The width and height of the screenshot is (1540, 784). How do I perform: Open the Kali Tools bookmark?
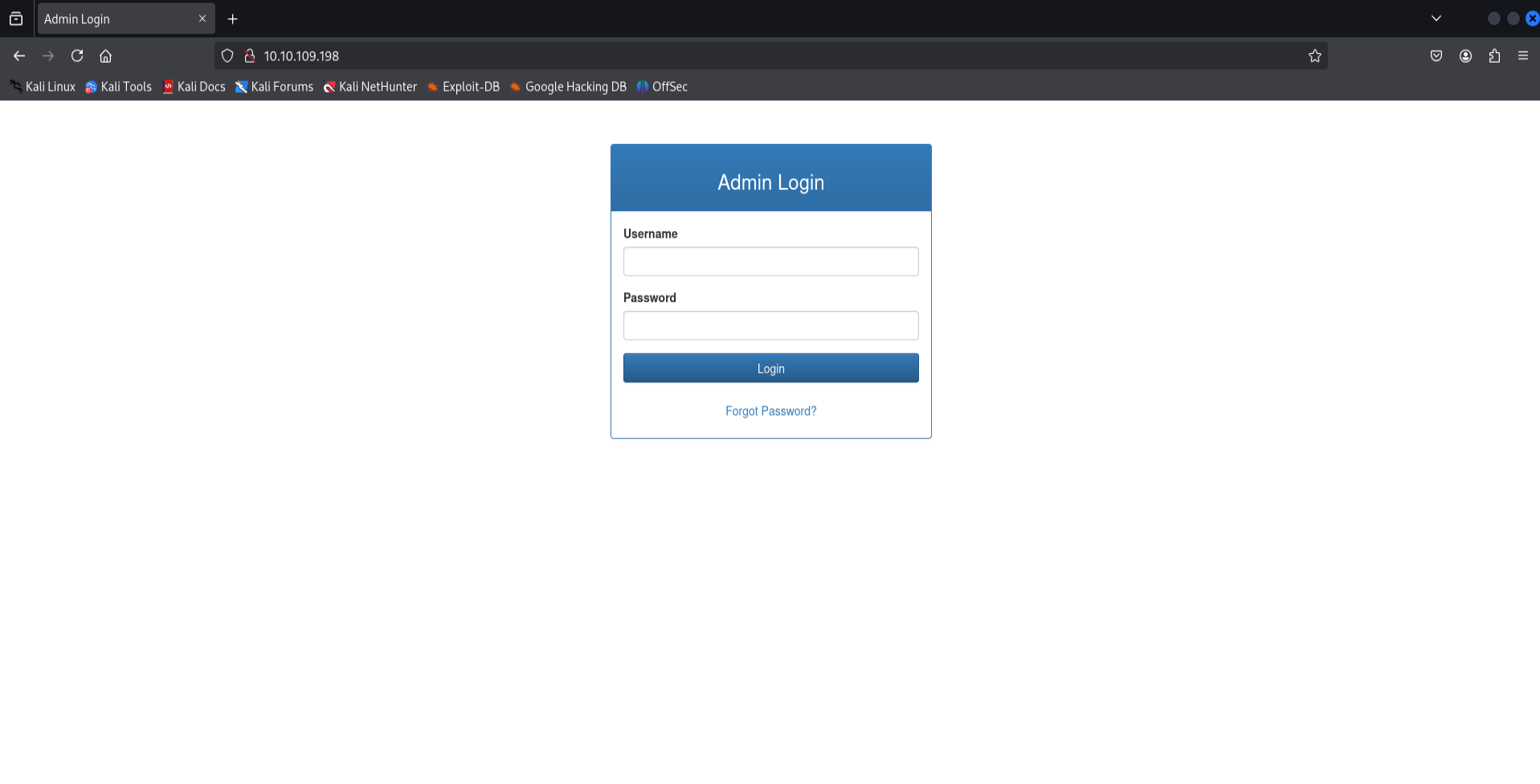[118, 87]
